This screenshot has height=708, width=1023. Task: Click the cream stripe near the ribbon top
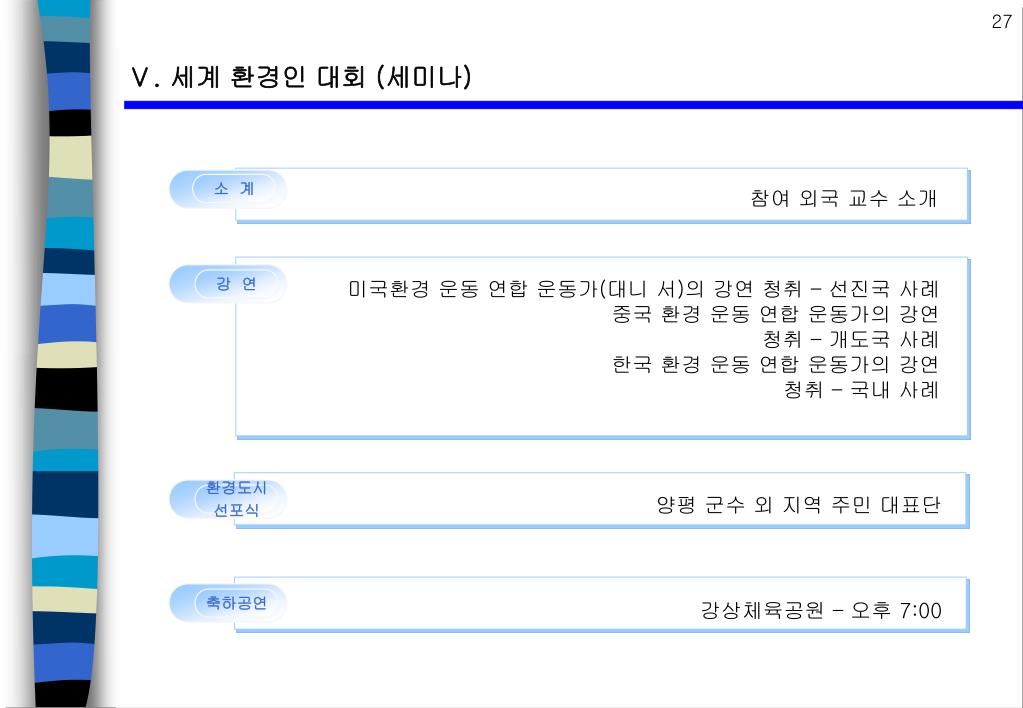(70, 157)
